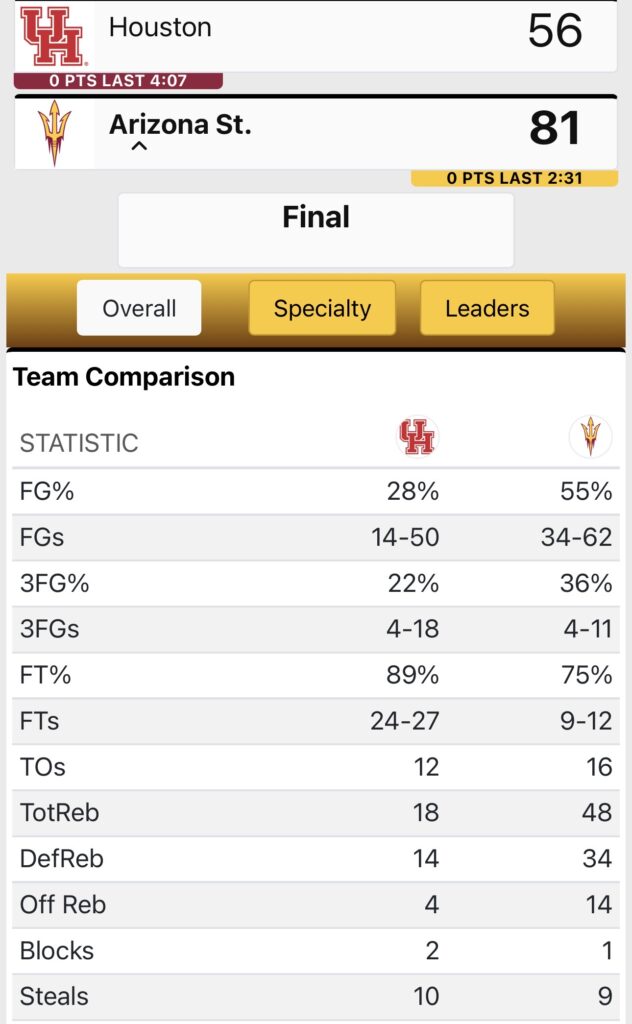632x1024 pixels.
Task: Click the Team Comparison heading
Action: pyautogui.click(x=124, y=377)
